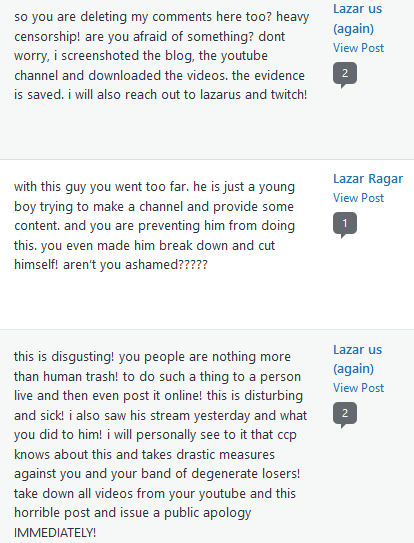The height and width of the screenshot is (543, 414).
Task: Click the comment count bubble beside the censorship comment
Action: coord(345,74)
